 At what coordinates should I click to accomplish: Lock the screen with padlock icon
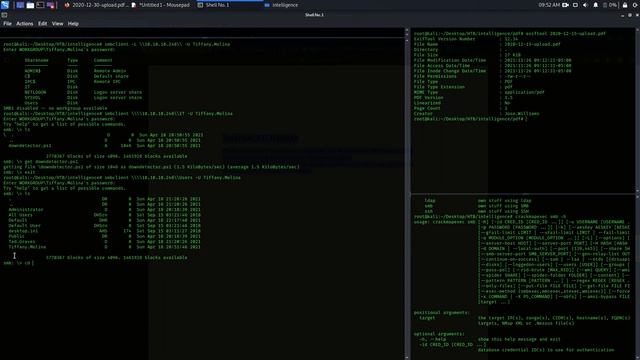click(625, 5)
